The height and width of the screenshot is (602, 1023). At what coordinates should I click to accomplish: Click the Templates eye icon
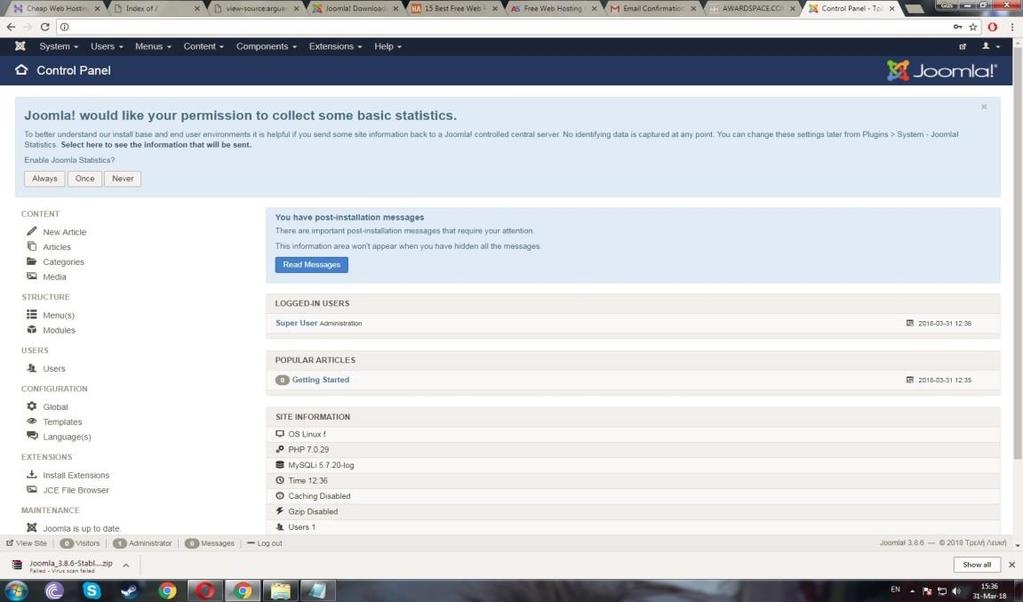click(31, 421)
